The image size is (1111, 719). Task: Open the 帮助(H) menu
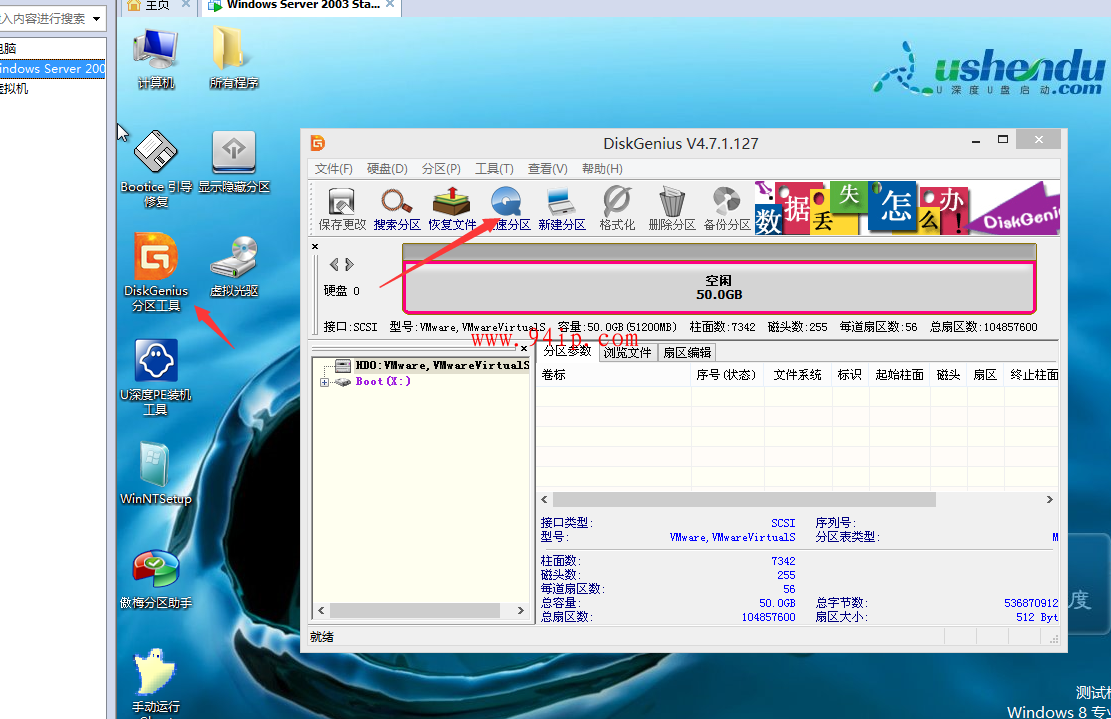(x=602, y=169)
